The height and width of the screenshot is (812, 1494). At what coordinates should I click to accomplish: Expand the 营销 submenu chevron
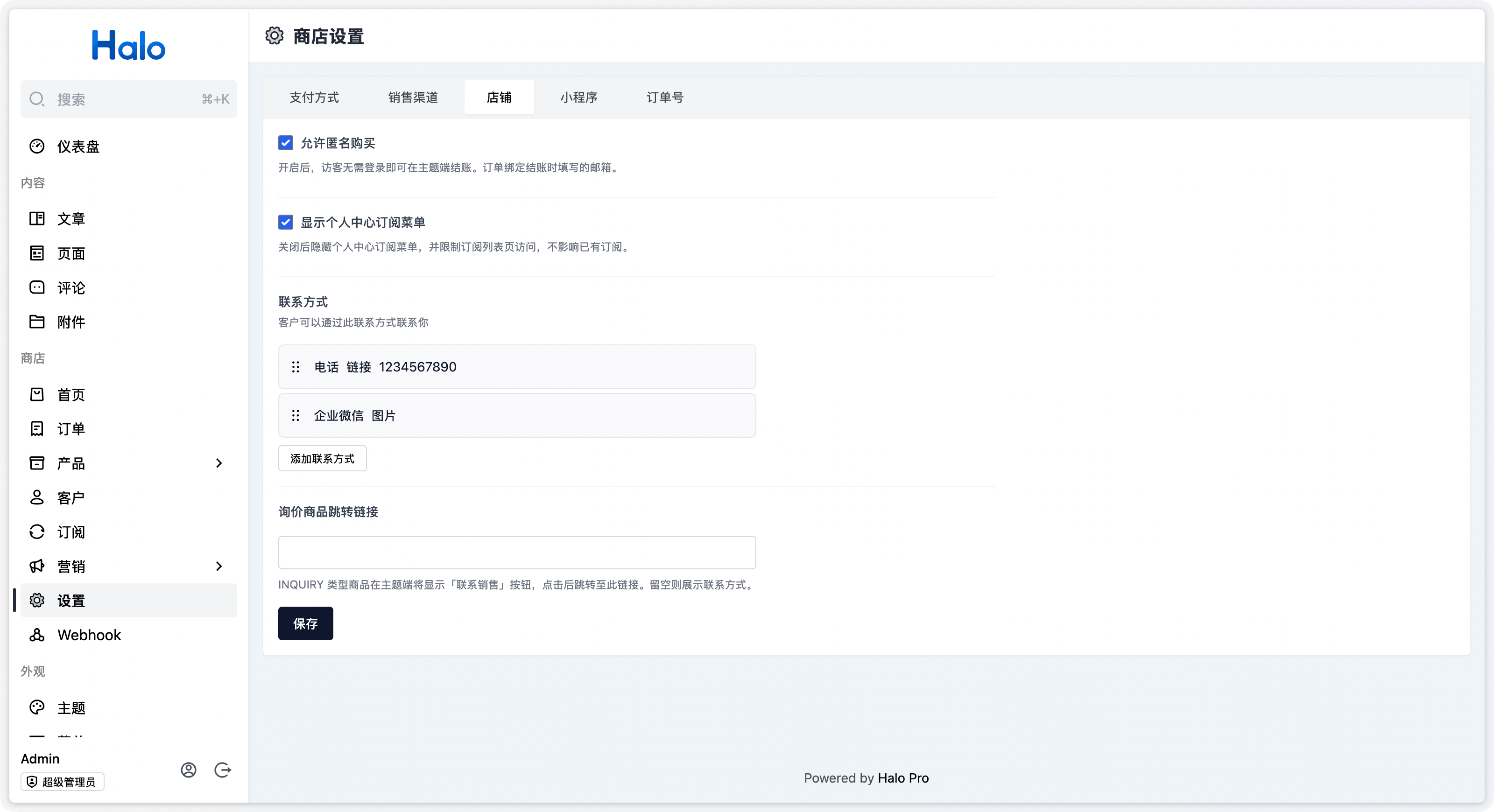(218, 566)
